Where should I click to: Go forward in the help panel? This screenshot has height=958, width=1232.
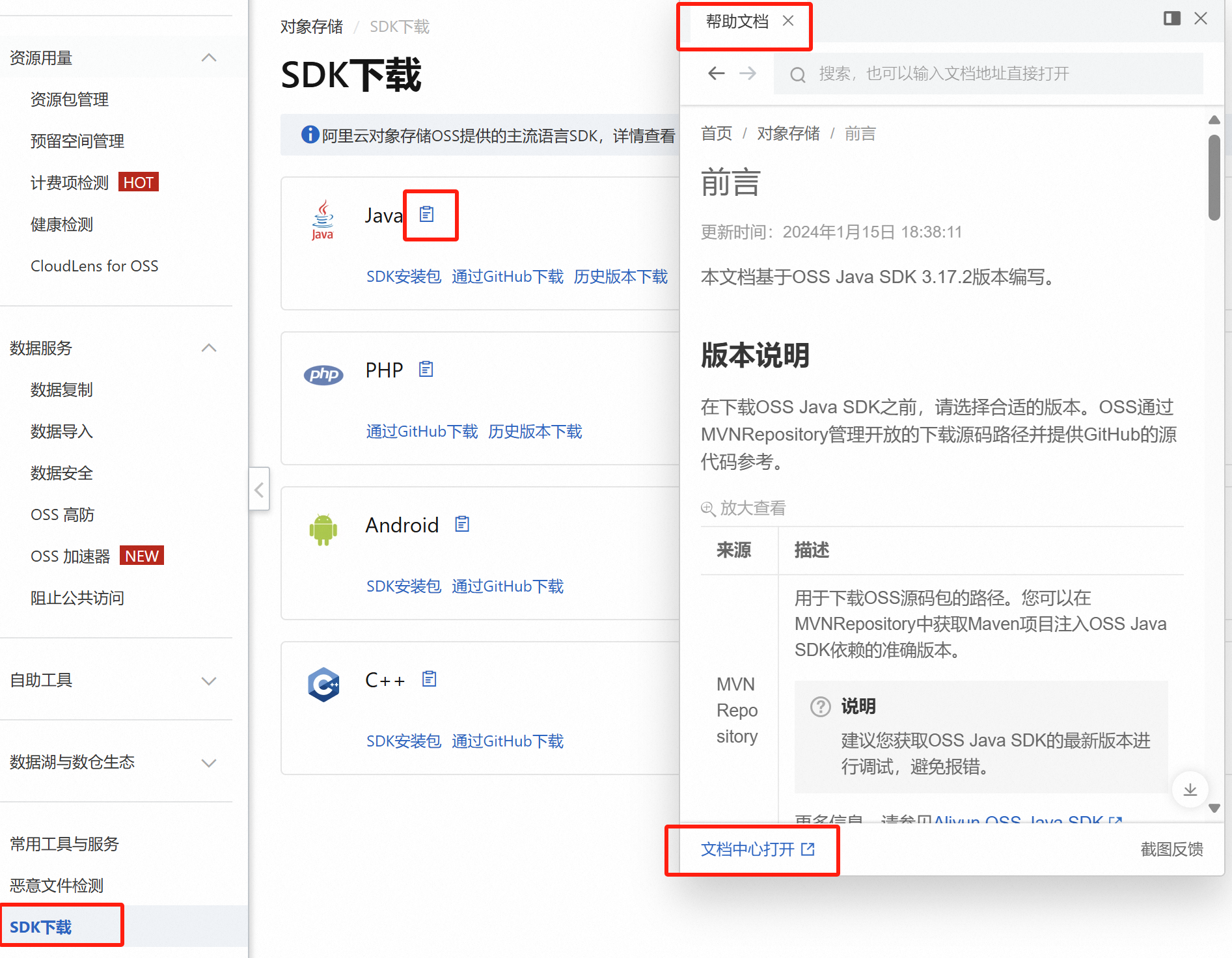point(748,74)
